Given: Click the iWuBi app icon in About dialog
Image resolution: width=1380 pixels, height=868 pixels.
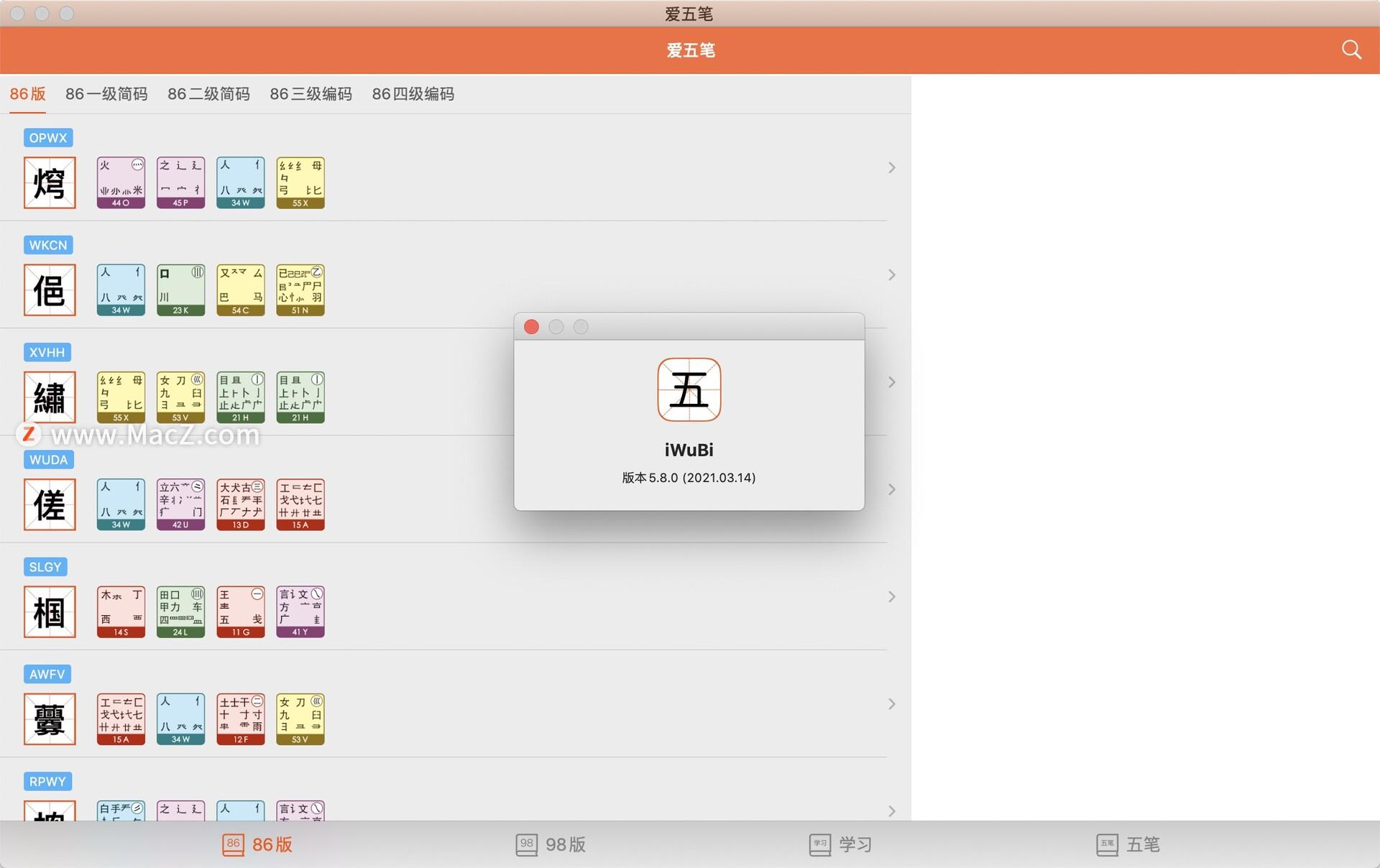Looking at the screenshot, I should (689, 389).
